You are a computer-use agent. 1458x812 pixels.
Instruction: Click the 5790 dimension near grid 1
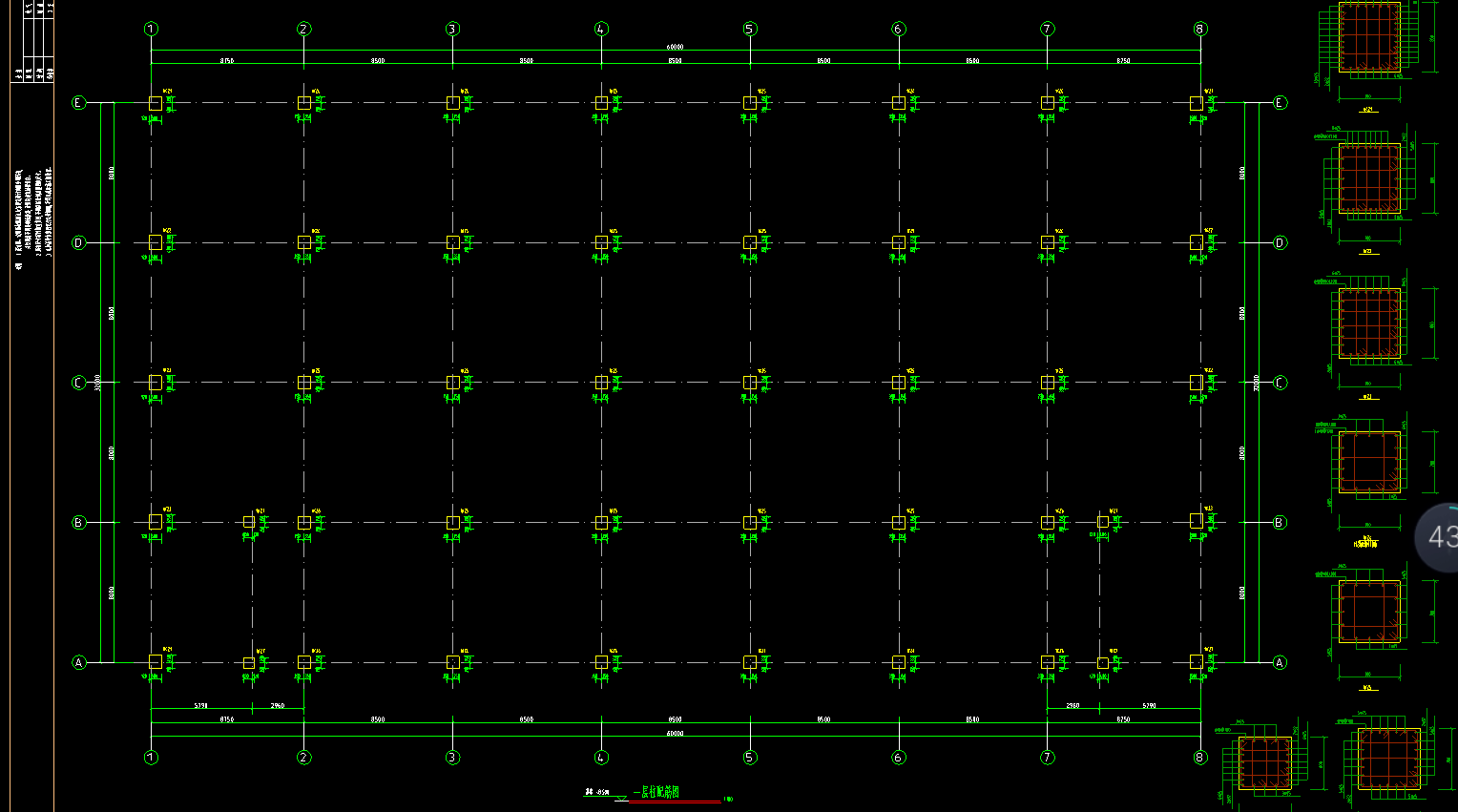(x=201, y=705)
